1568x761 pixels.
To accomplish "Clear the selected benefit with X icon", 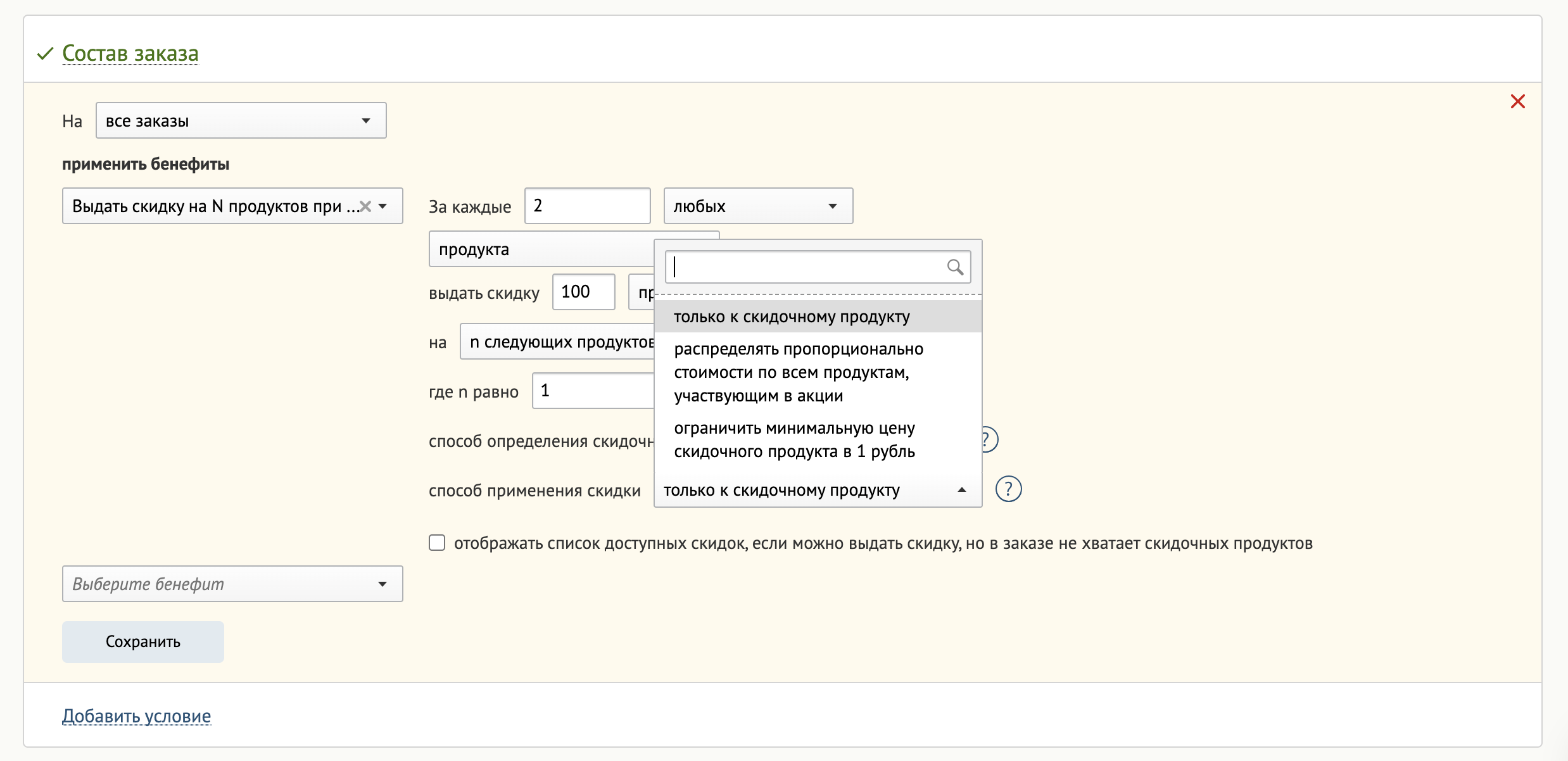I will (x=365, y=206).
